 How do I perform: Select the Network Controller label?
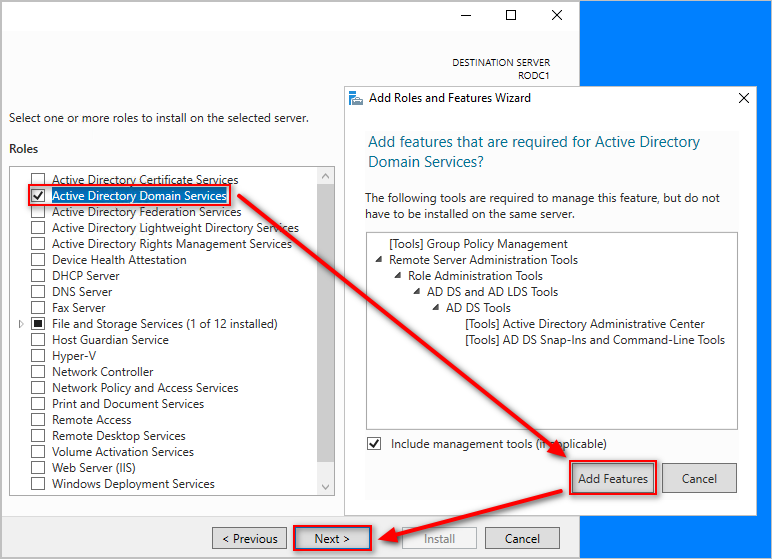click(x=103, y=372)
